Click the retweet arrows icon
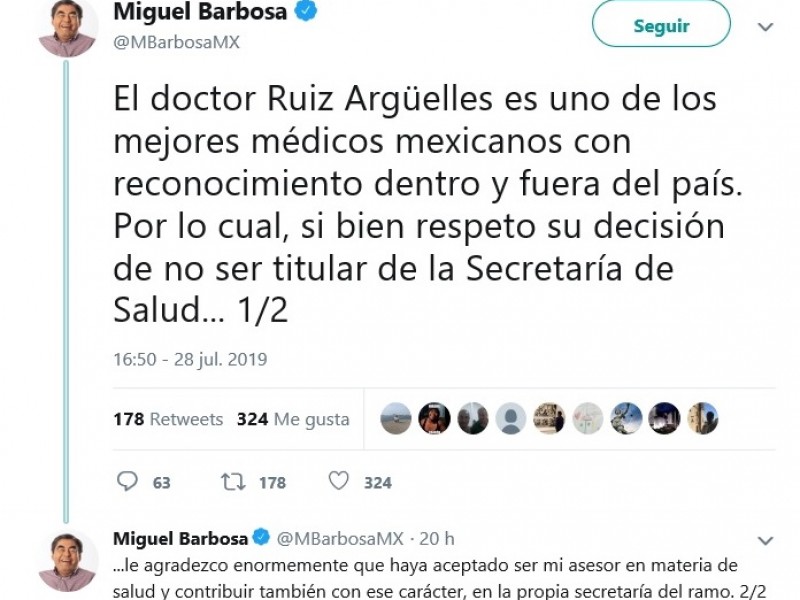Viewport: 800px width, 600px height. pos(233,482)
